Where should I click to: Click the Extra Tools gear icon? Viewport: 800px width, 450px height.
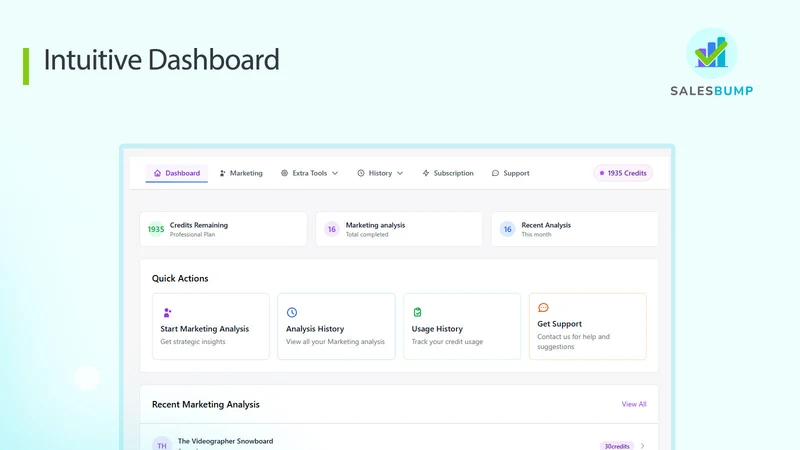(x=284, y=173)
